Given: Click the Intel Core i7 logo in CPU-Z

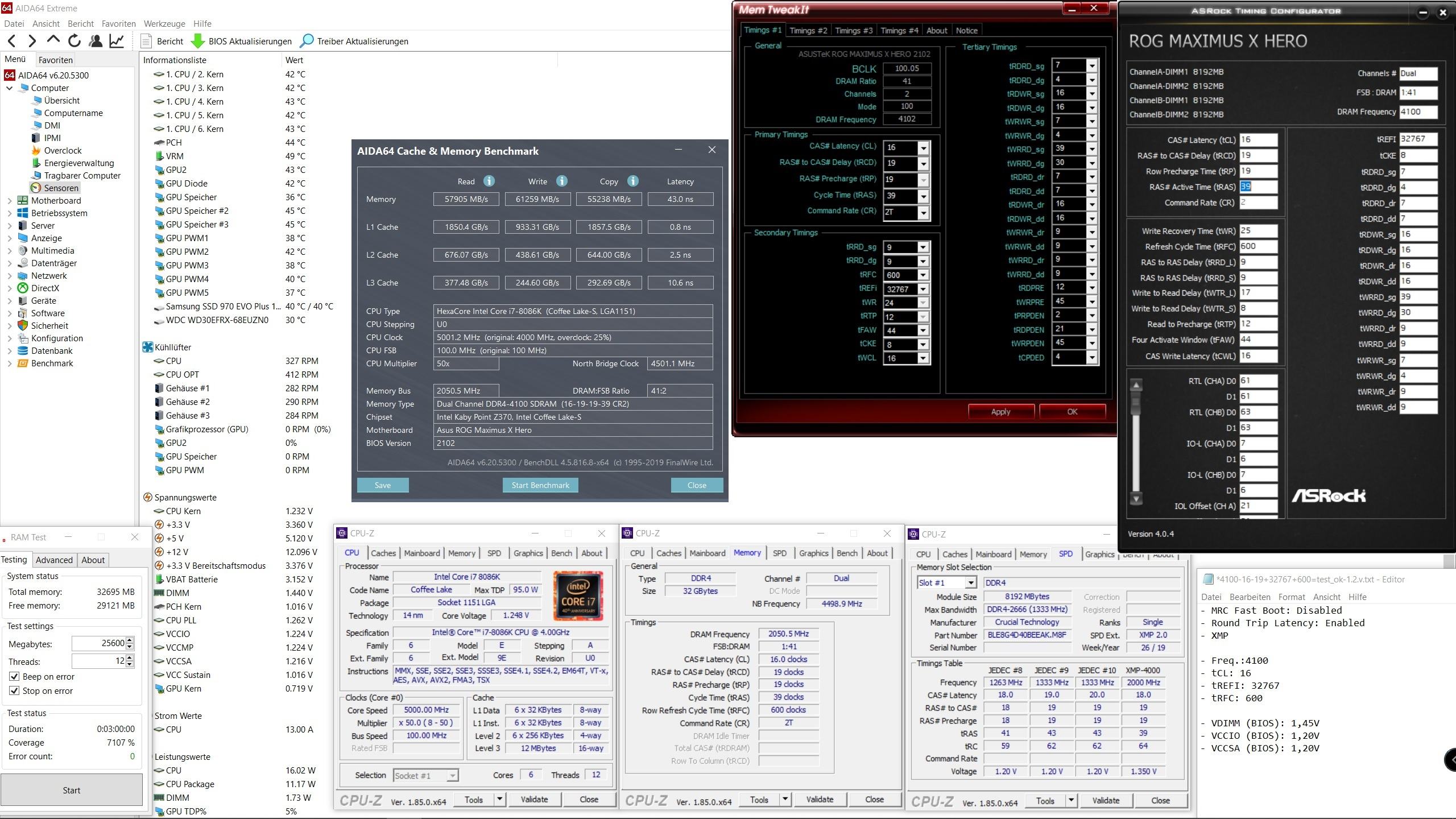Looking at the screenshot, I should (578, 595).
